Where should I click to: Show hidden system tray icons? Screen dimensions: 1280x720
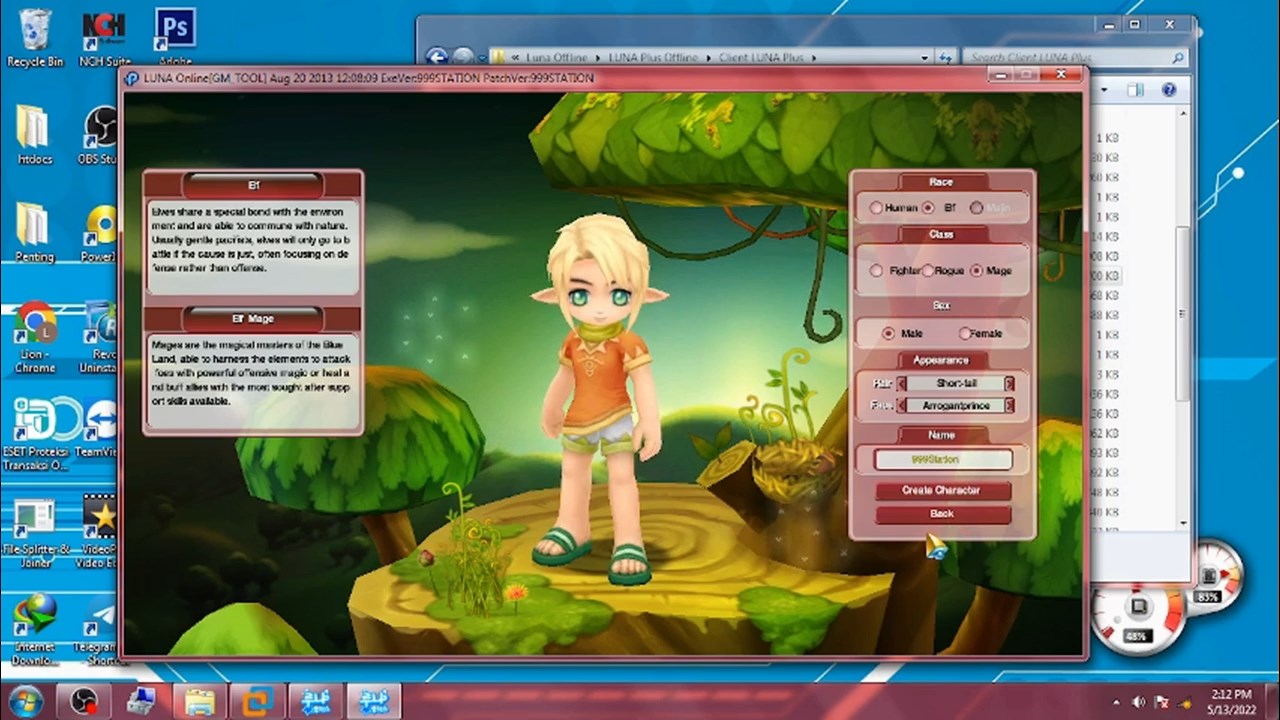(1117, 702)
